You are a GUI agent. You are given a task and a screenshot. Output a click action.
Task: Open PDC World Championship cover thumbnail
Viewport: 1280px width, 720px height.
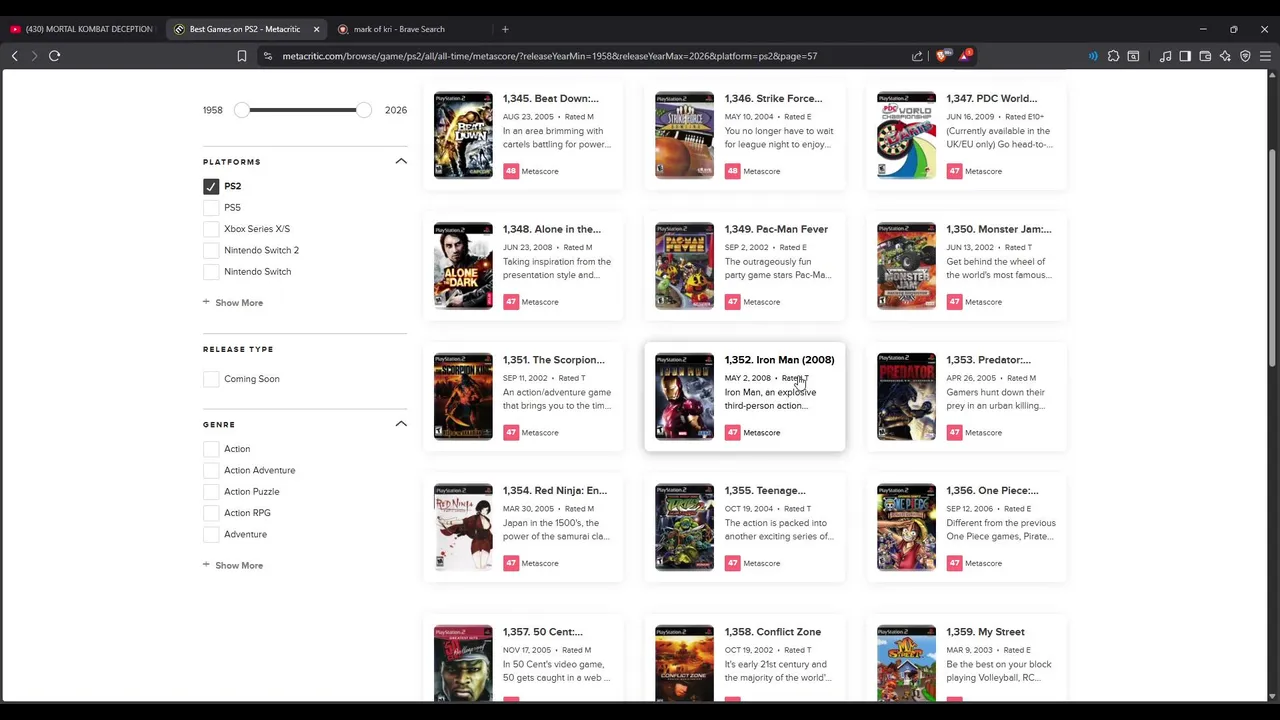[906, 135]
